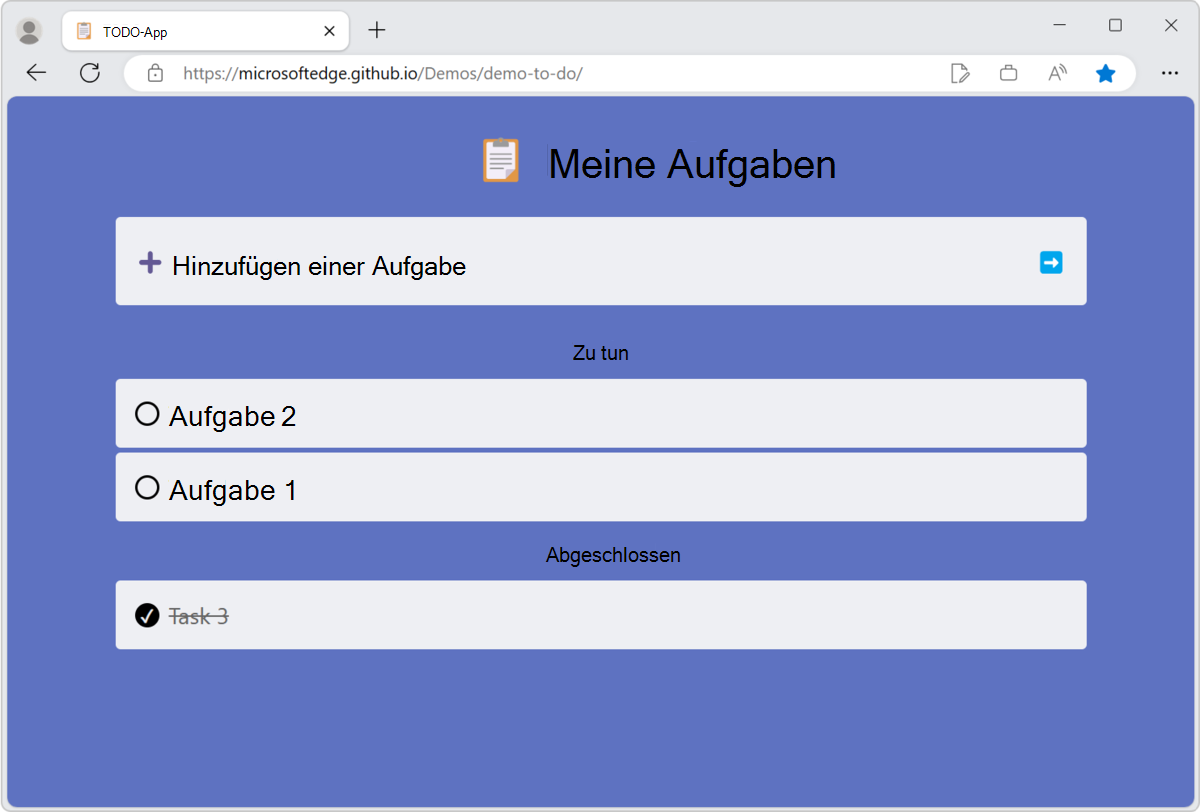Screen dimensions: 1200x812
Task: Select the TODO-App browser tab
Action: 180,30
